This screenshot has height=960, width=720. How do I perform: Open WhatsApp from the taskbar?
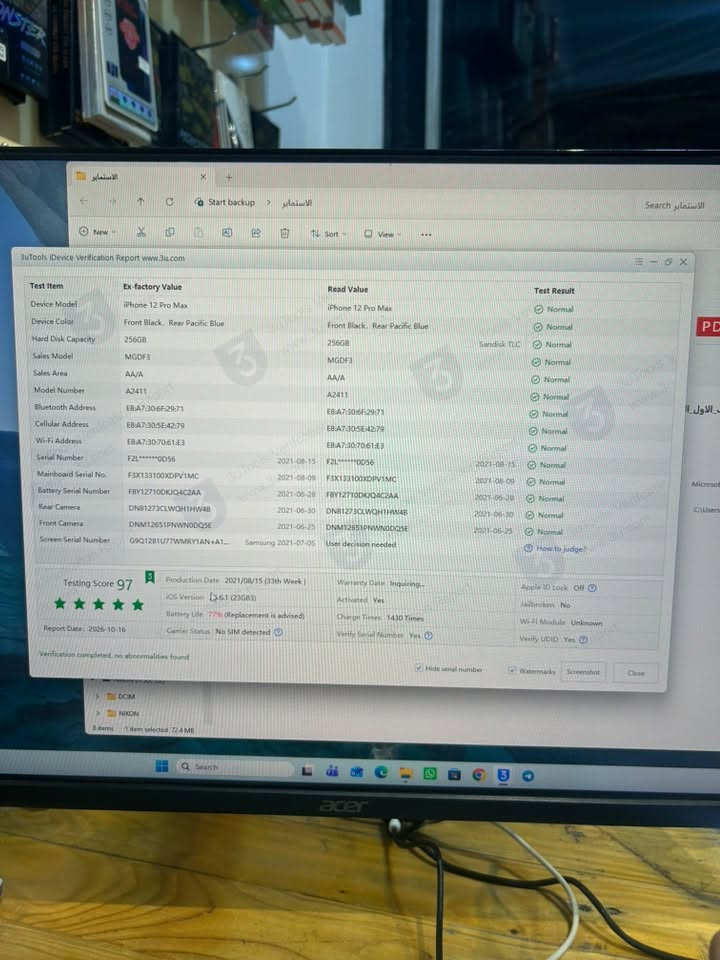tap(430, 774)
